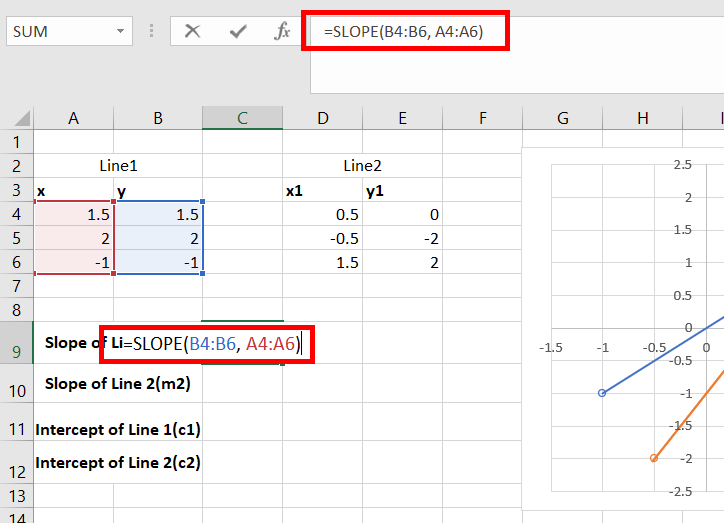Select column C header
Image resolution: width=724 pixels, height=523 pixels.
point(242,118)
